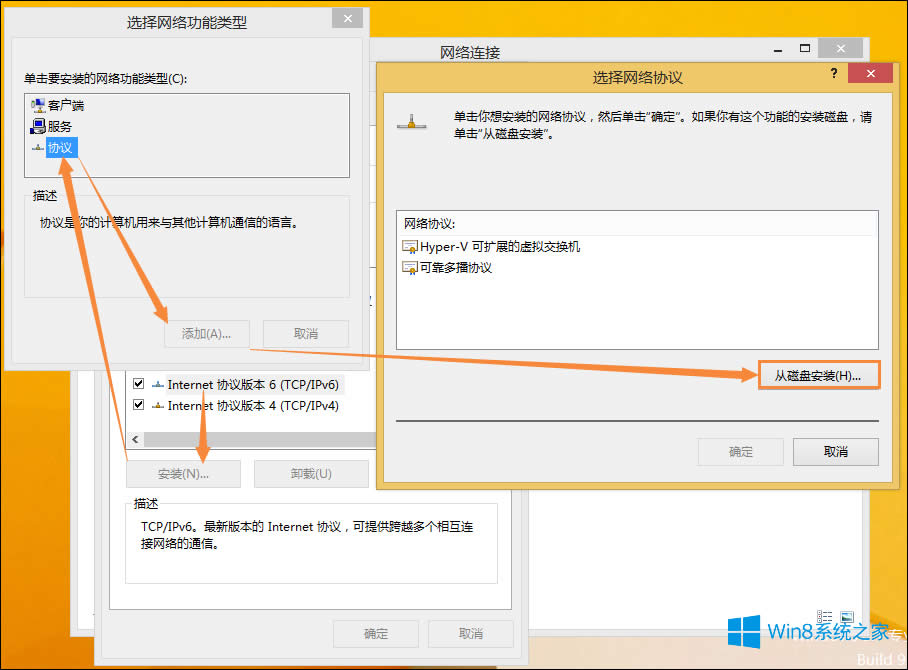Click the 可靠多播协议 protocol icon
The height and width of the screenshot is (670, 908).
411,267
